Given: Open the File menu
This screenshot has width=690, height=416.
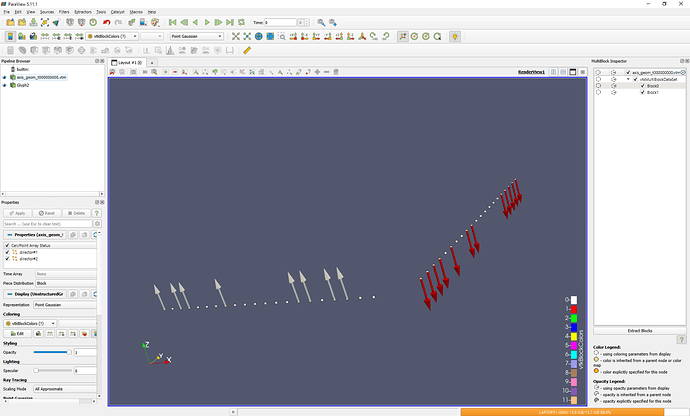Looking at the screenshot, I should 6,12.
